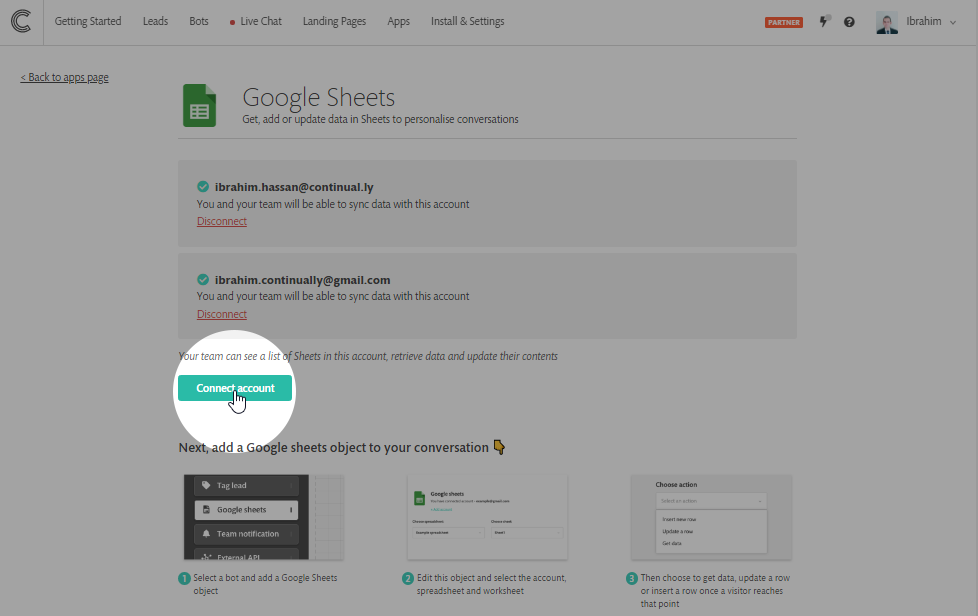Screen dimensions: 978x616
Task: Click 'Edit this object and select' step caption
Action: (491, 584)
